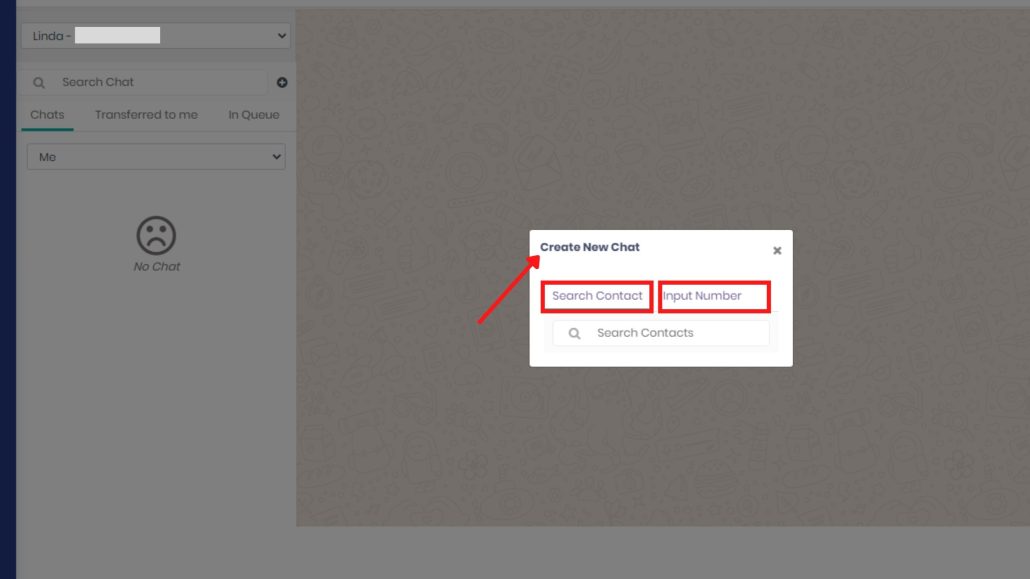The height and width of the screenshot is (579, 1030).
Task: Click the Search Chat magnifier icon
Action: (x=39, y=83)
